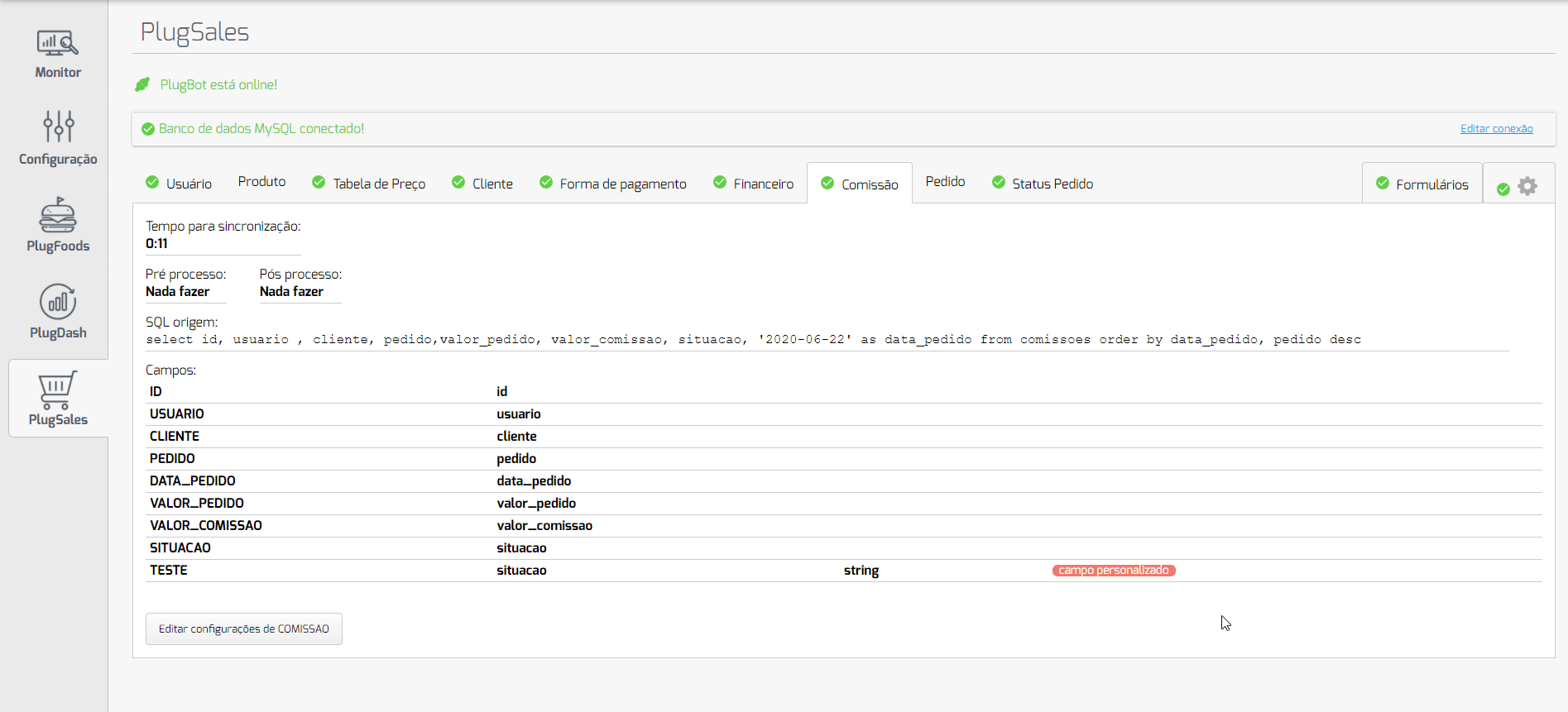Click the DATA_PEDIDO field row label
The width and height of the screenshot is (1568, 712).
(193, 481)
